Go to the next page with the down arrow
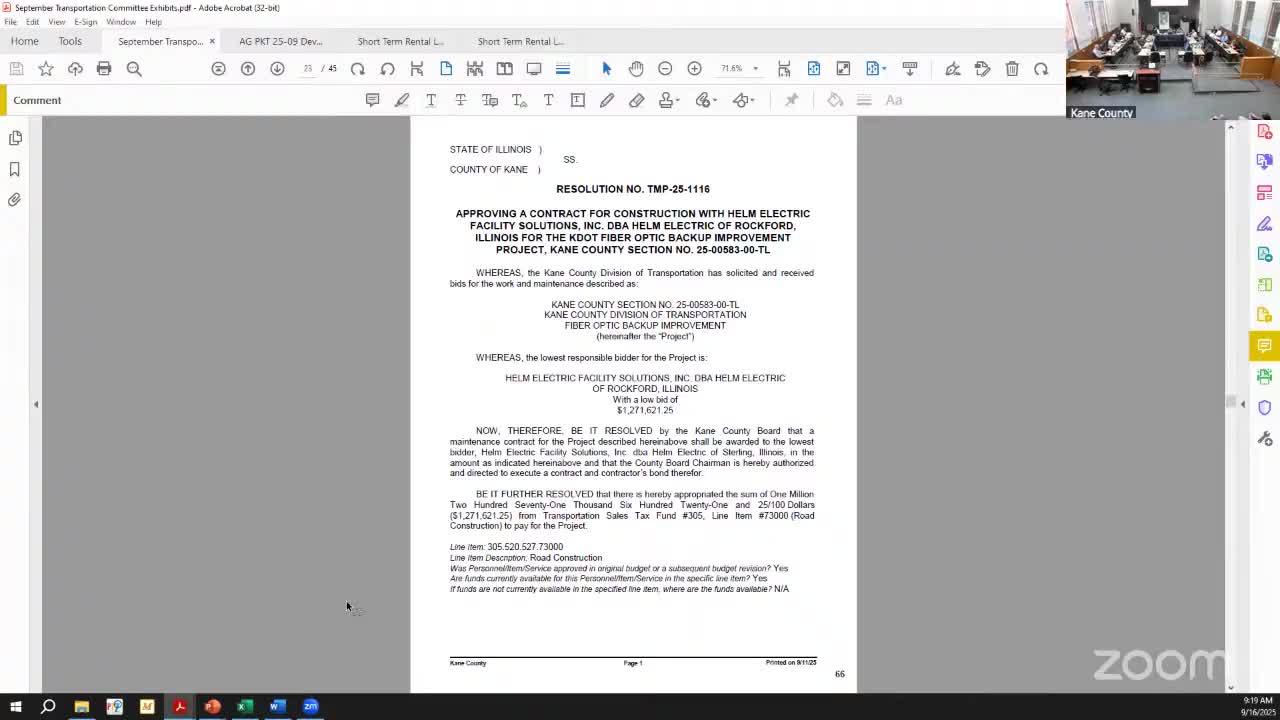The width and height of the screenshot is (1280, 720). pyautogui.click(x=277, y=69)
